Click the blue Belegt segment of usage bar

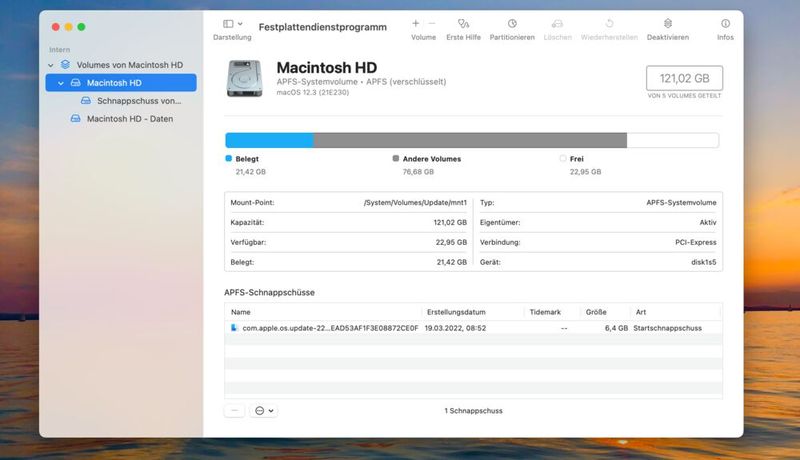(269, 140)
